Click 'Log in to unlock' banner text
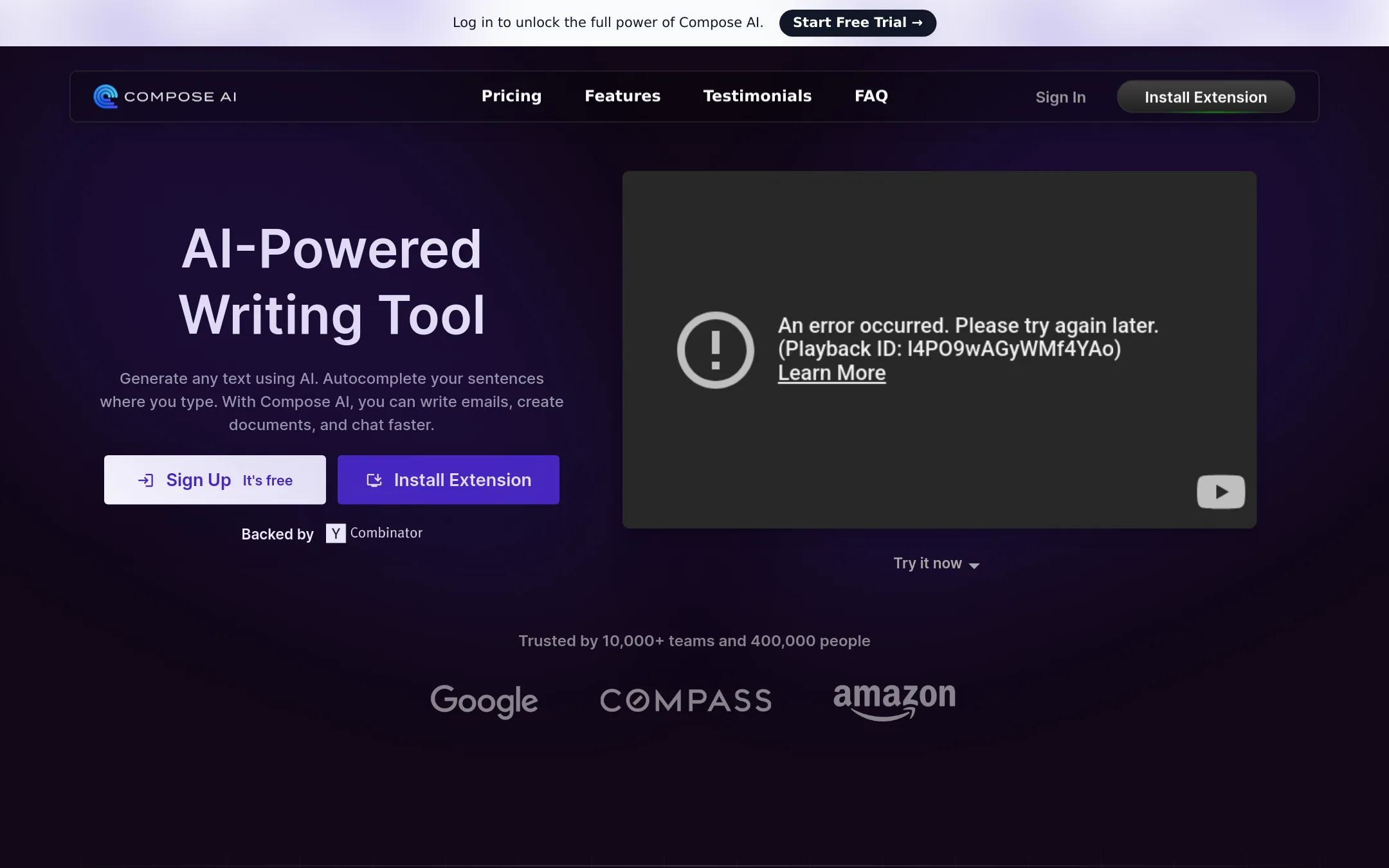Screen dimensions: 1389x868 click(608, 23)
